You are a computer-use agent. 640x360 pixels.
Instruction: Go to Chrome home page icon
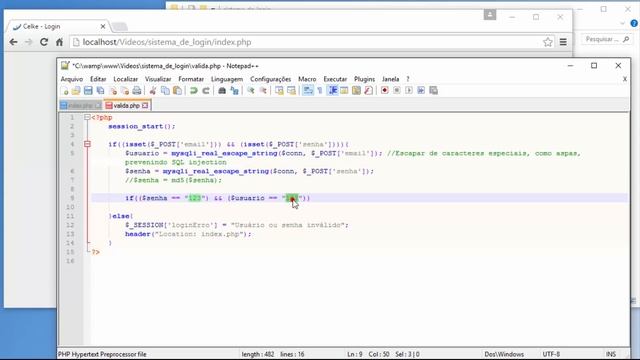click(x=60, y=42)
